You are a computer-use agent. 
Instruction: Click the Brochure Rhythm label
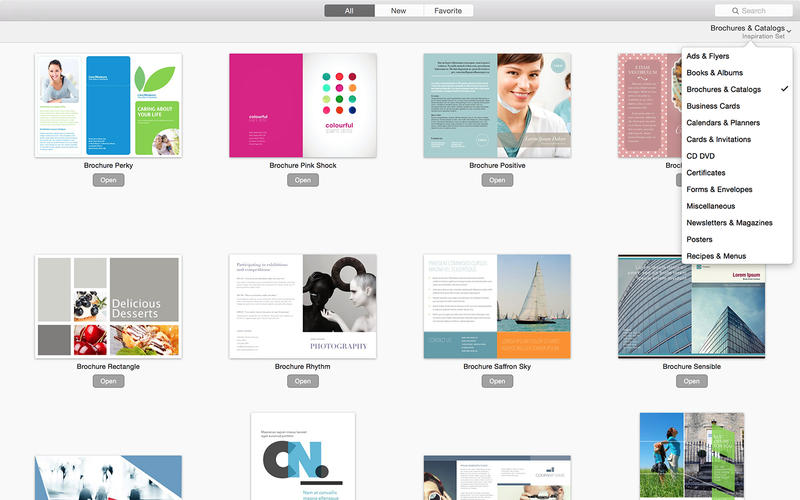pos(303,366)
